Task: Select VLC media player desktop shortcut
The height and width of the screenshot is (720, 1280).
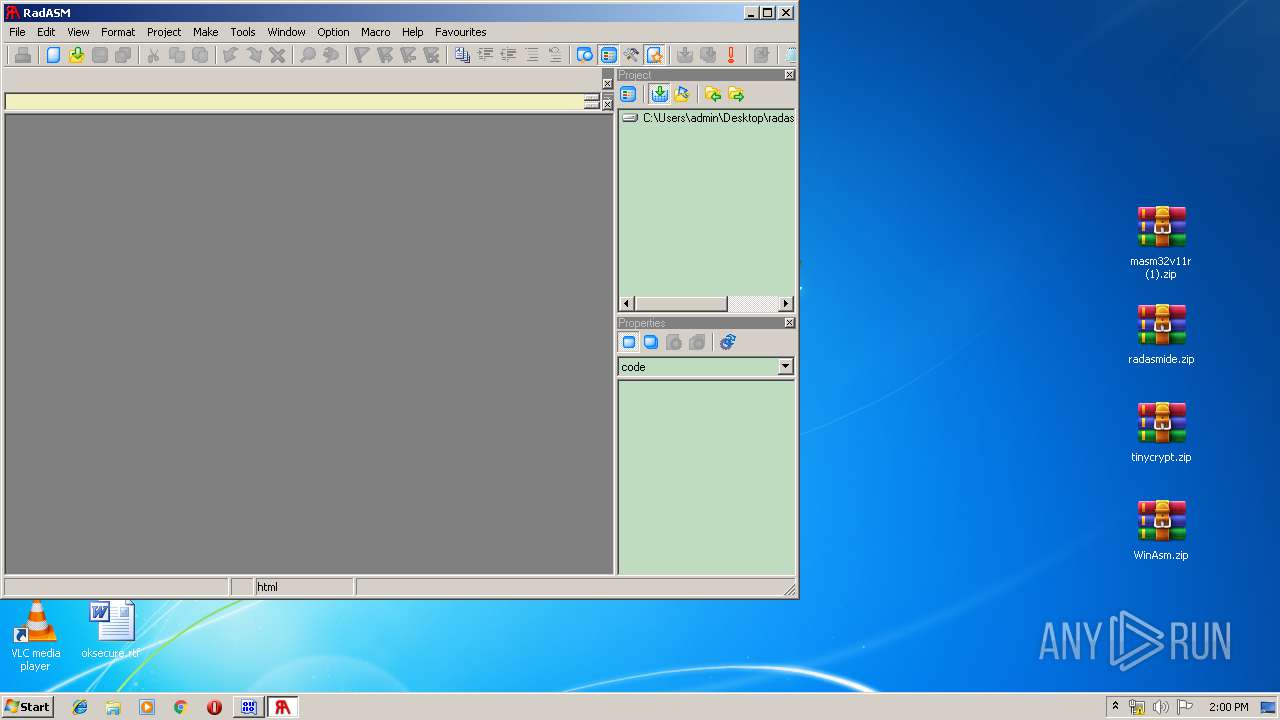Action: pos(35,636)
